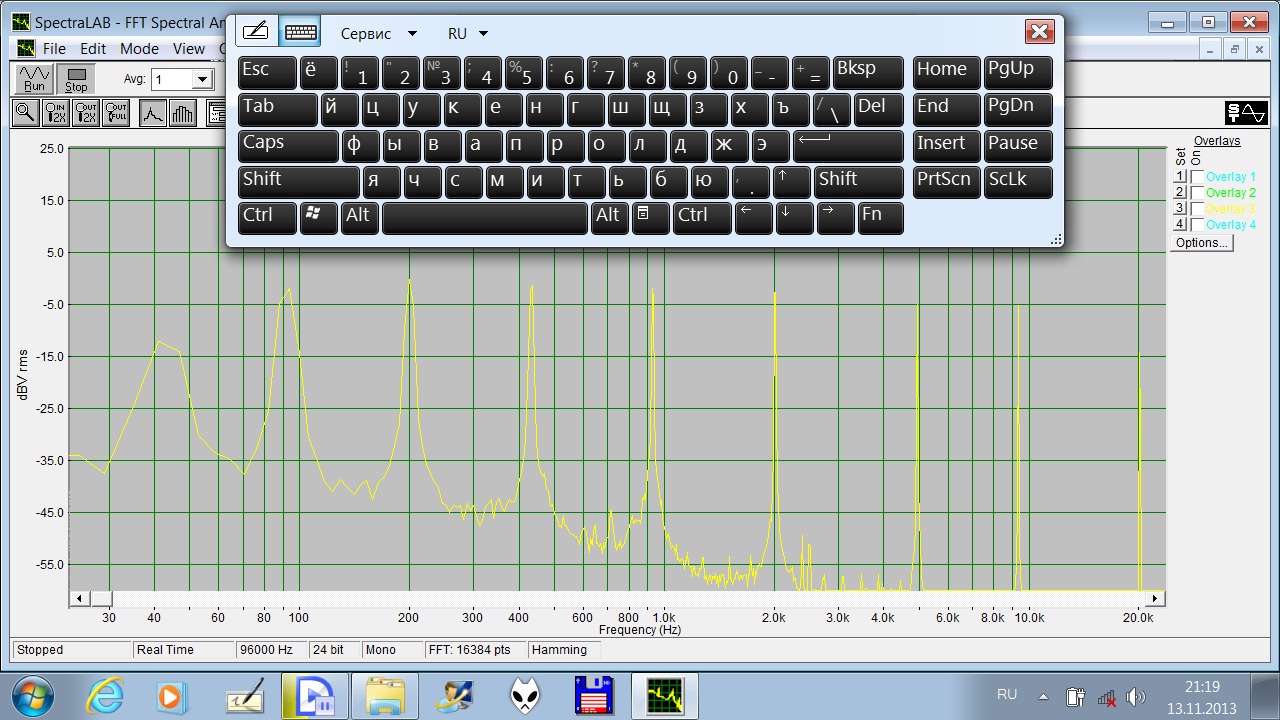
Task: Click context menu key on on-screen keyboard
Action: point(650,217)
